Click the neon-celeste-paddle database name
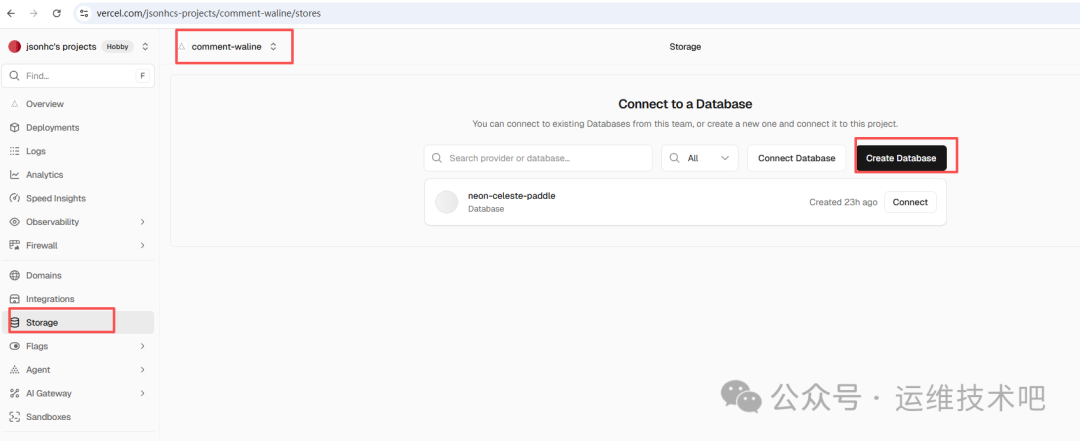Viewport: 1080px width, 441px height. click(512, 196)
